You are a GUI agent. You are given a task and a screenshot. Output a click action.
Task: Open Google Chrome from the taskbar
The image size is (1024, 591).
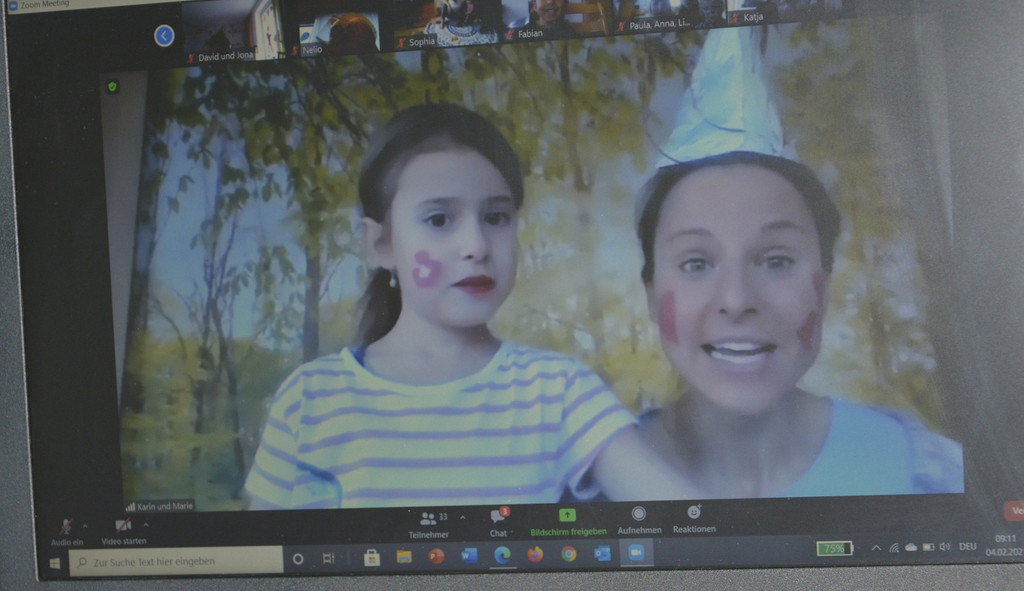click(x=569, y=554)
